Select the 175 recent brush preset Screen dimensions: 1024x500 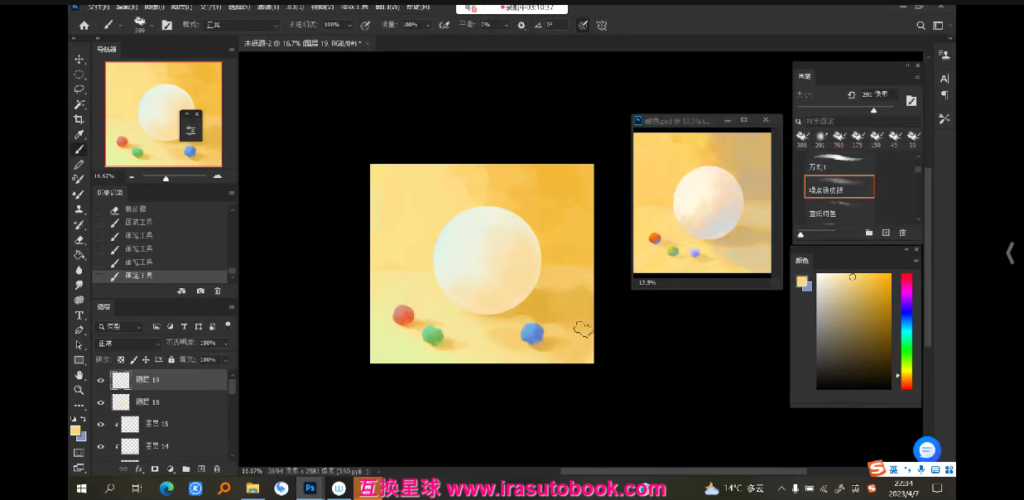[857, 138]
